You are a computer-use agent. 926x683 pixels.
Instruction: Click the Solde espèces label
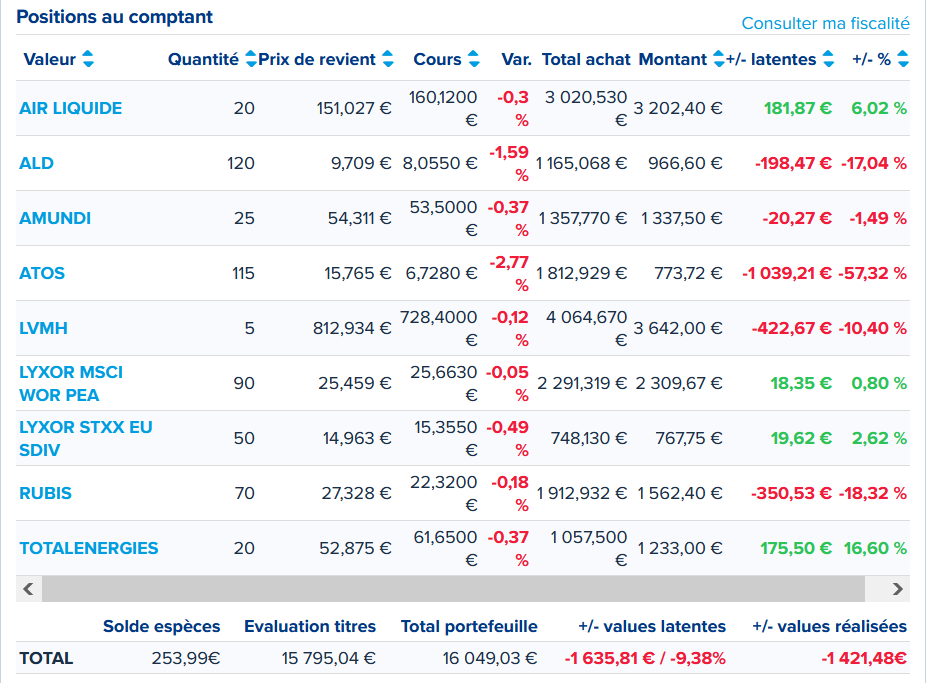pyautogui.click(x=162, y=626)
